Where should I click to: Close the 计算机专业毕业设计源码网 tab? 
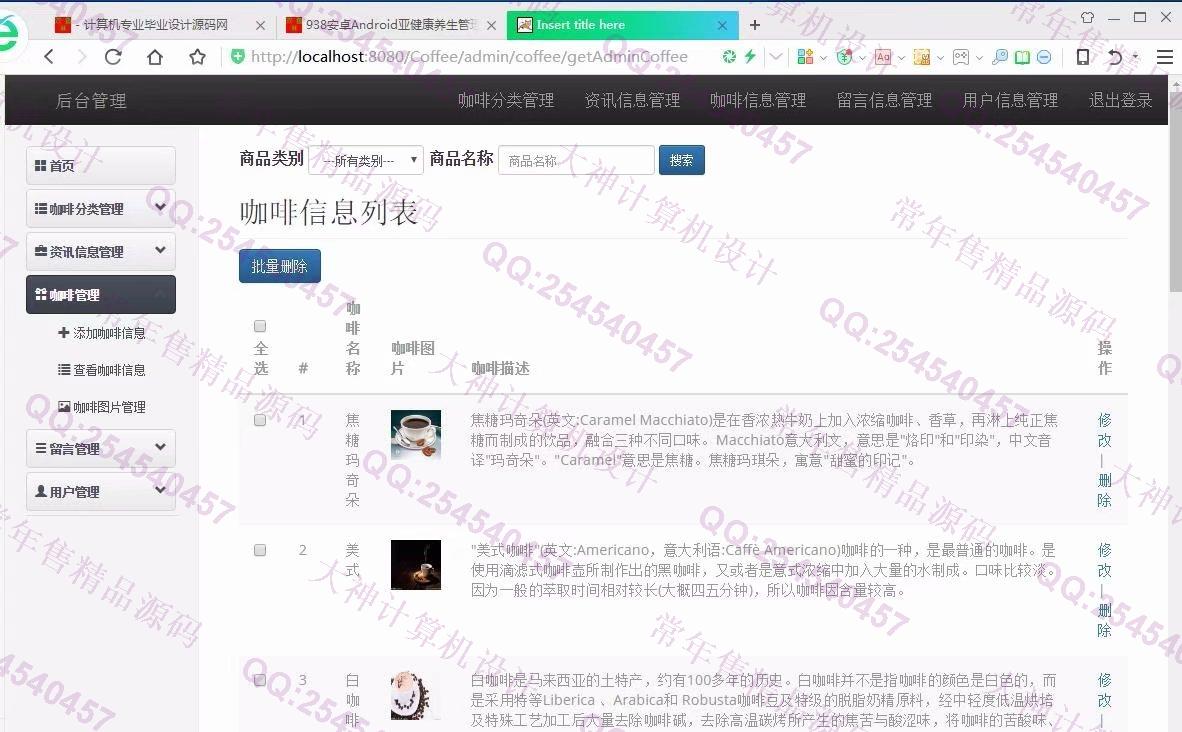pos(260,25)
